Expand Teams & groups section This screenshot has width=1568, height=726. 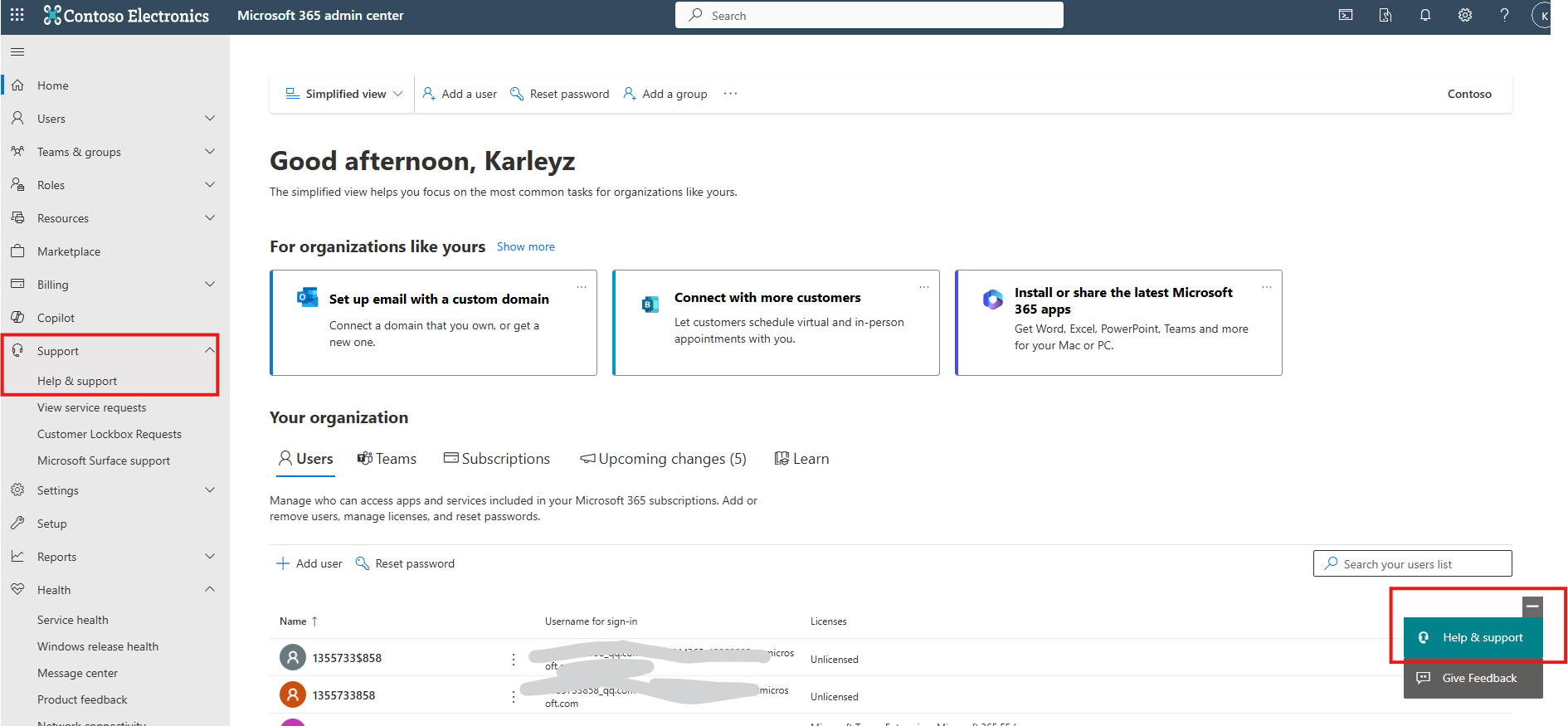pos(210,152)
